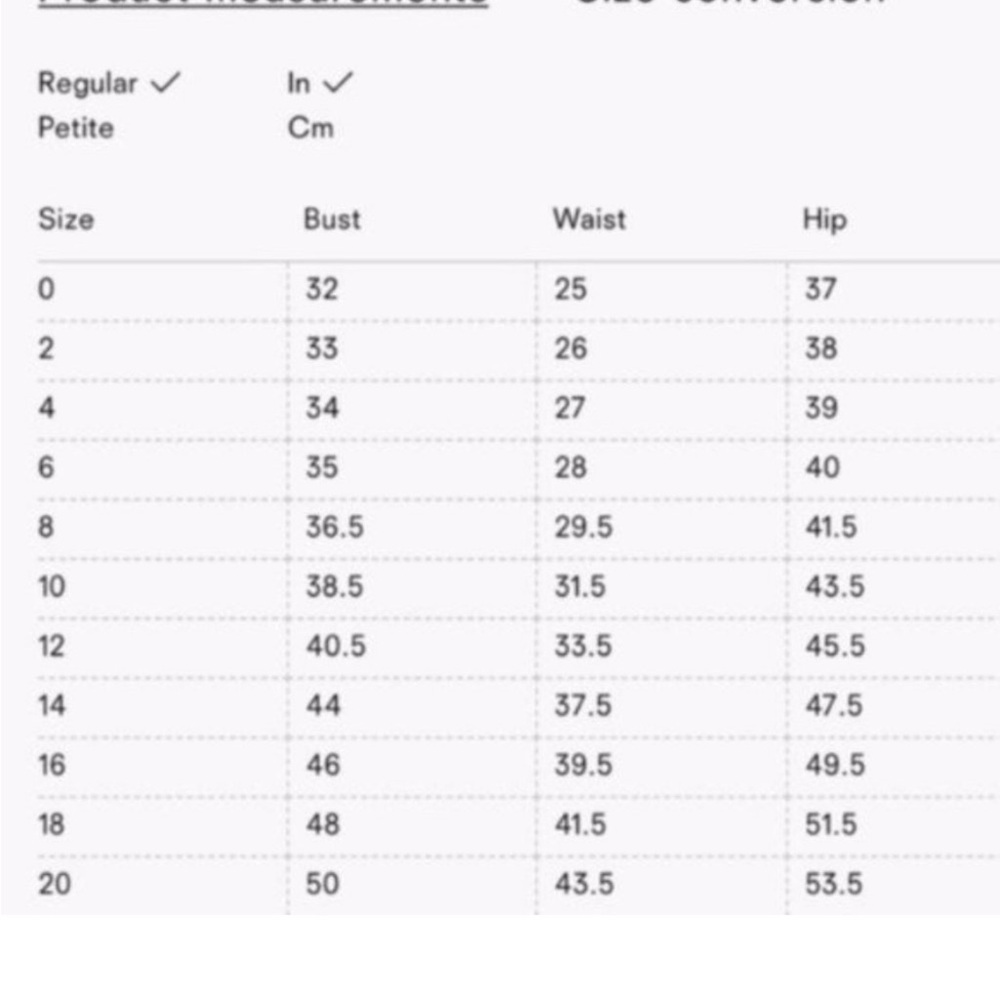
Task: Select the size 12 row
Action: click(518, 647)
